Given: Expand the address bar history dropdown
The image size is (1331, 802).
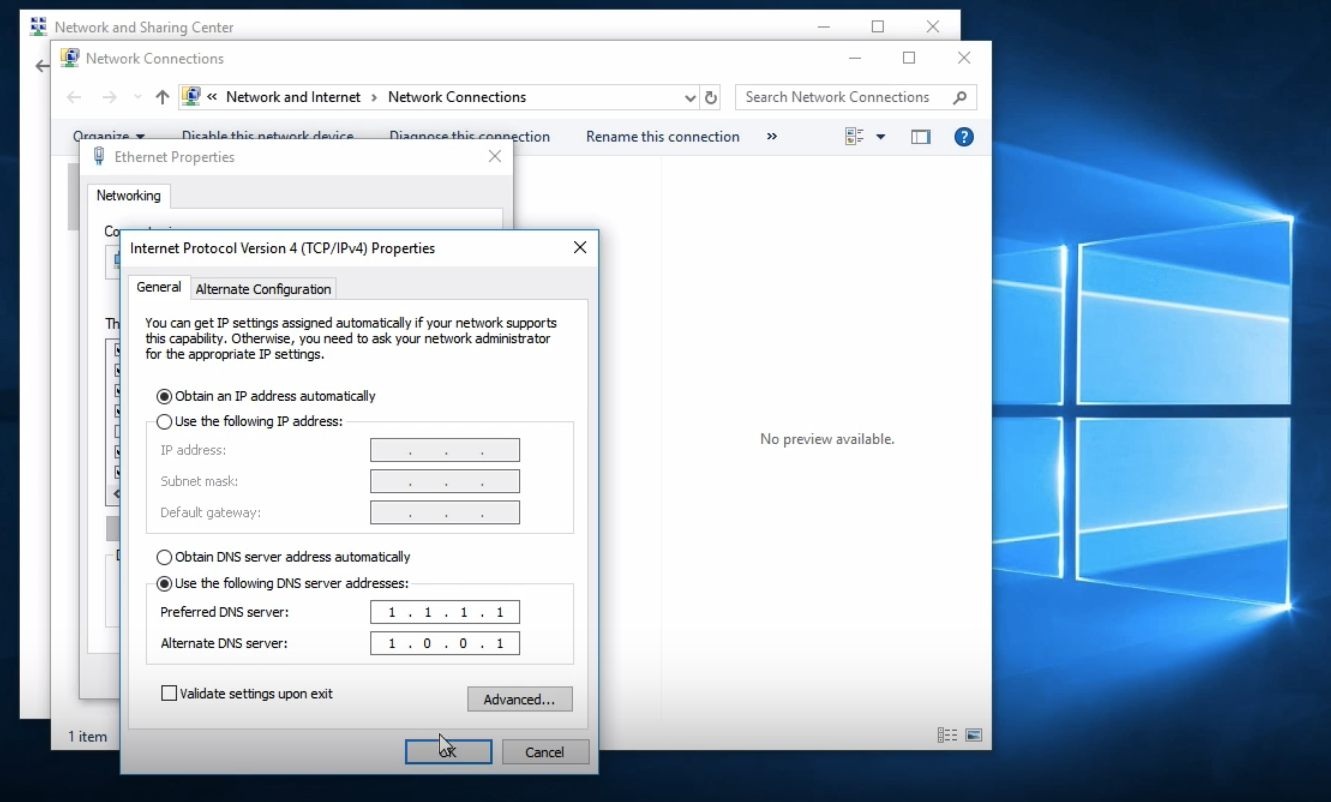Looking at the screenshot, I should pos(690,97).
